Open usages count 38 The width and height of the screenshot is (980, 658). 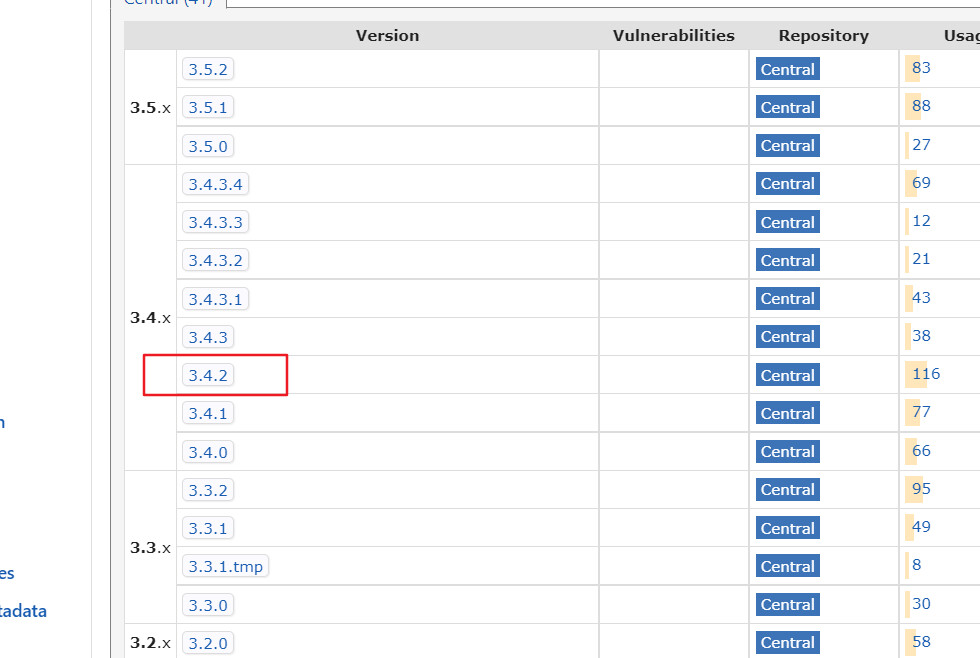coord(921,336)
